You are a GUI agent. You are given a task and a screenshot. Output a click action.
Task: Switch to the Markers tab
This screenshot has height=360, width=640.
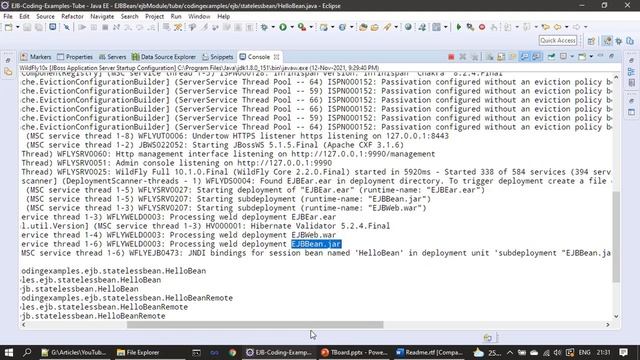[36, 57]
